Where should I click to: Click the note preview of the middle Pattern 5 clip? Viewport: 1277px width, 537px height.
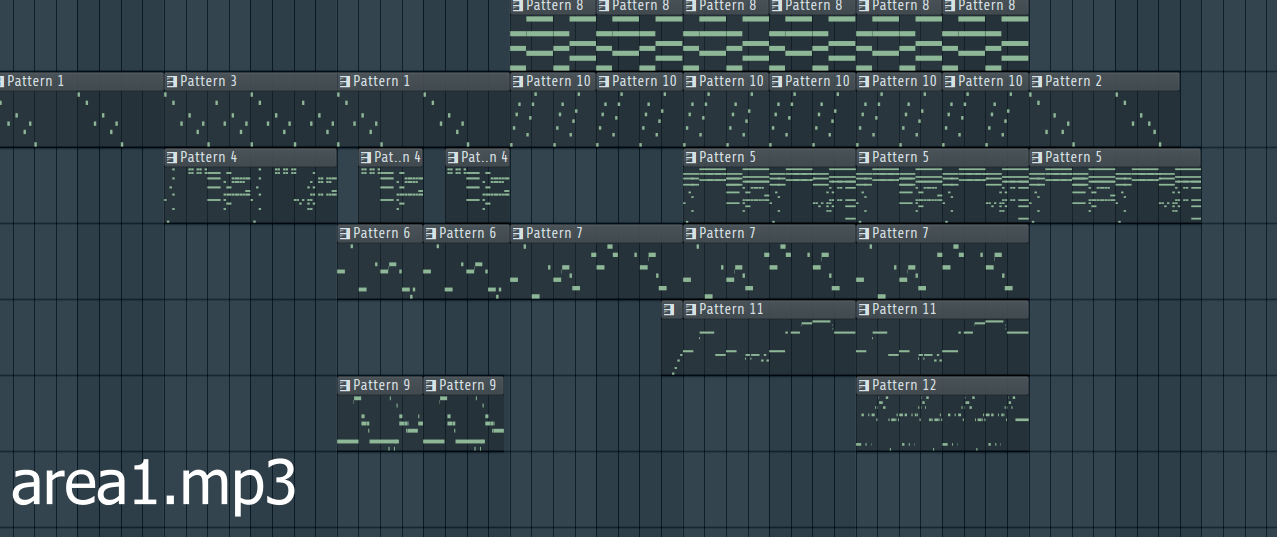(943, 194)
